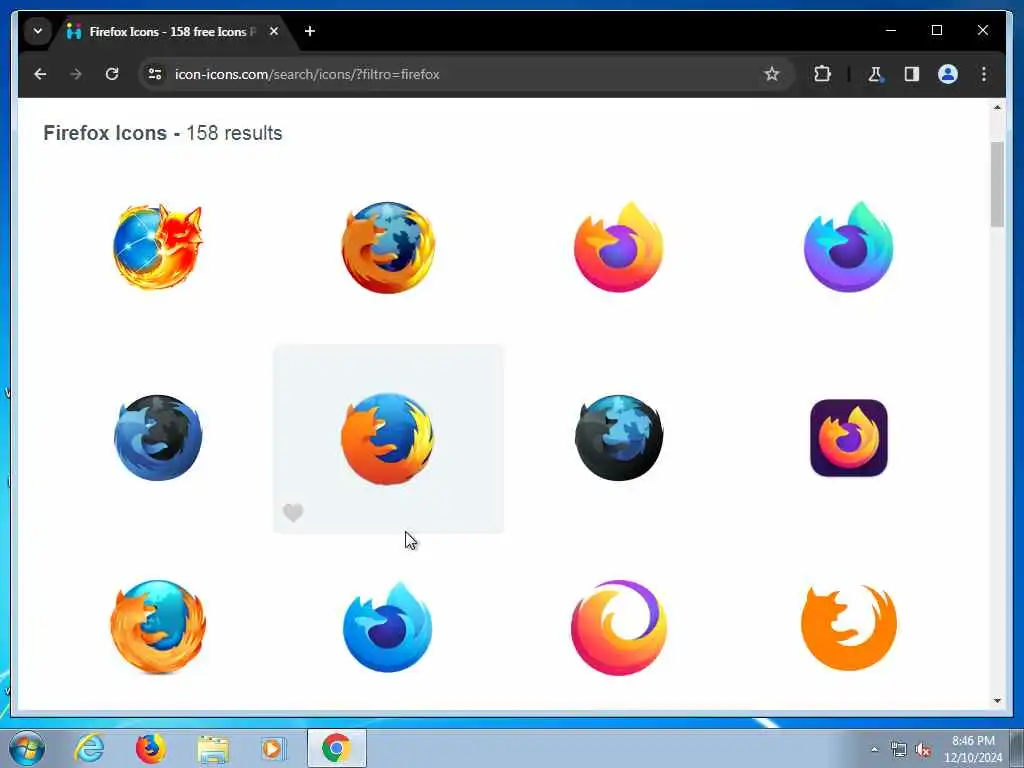Go back to previous page
The height and width of the screenshot is (768, 1024).
[40, 74]
